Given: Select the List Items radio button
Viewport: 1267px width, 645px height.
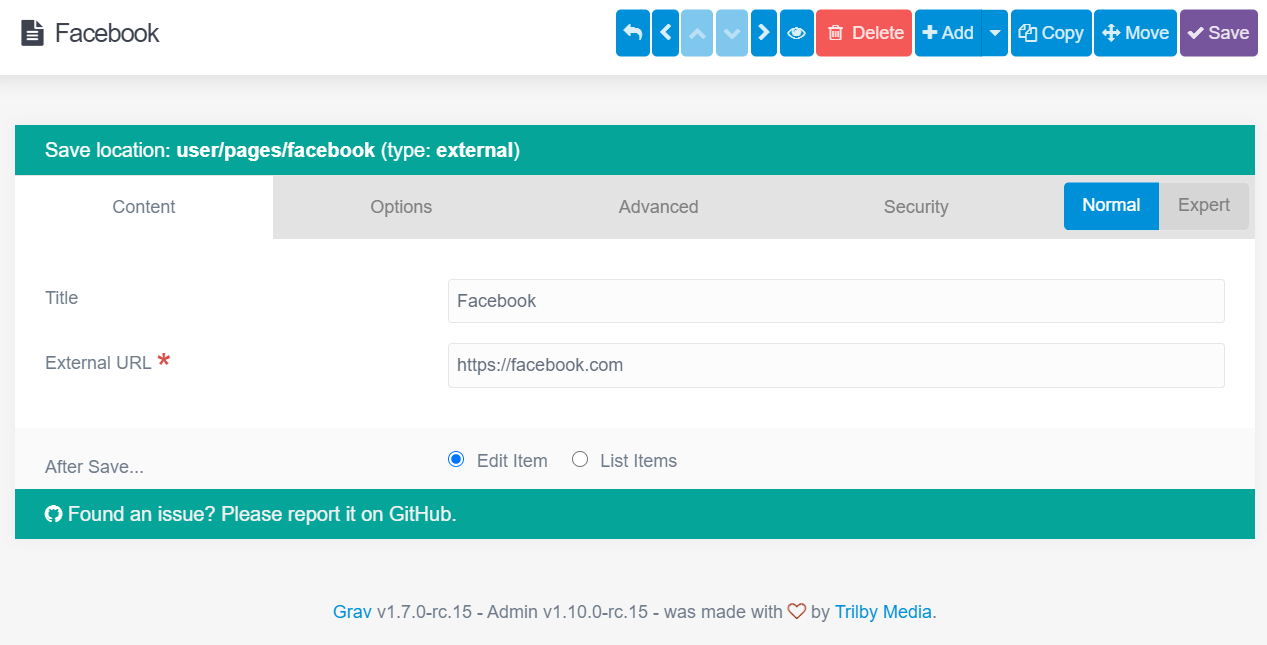Looking at the screenshot, I should click(580, 460).
